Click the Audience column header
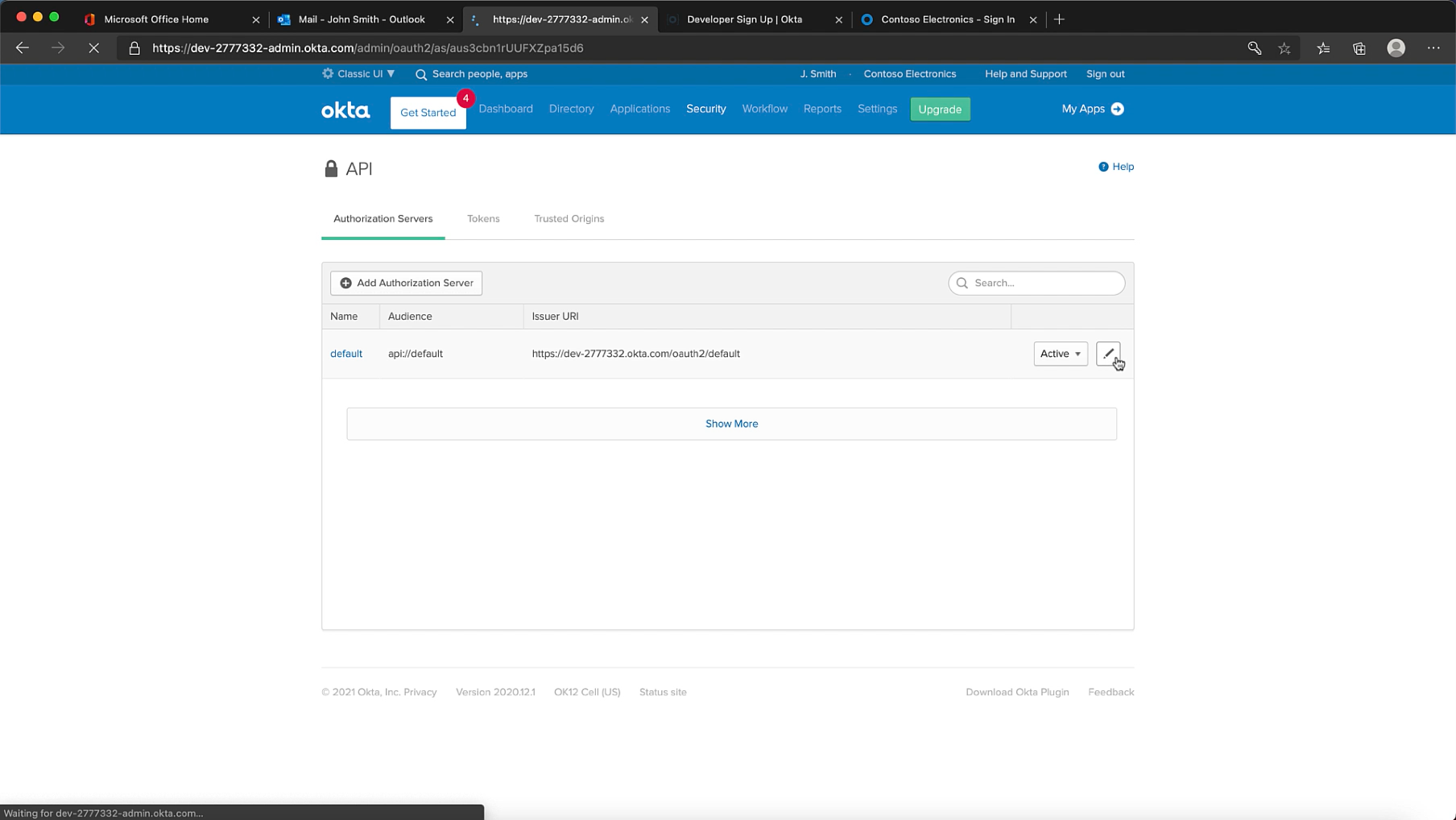1456x820 pixels. tap(410, 317)
